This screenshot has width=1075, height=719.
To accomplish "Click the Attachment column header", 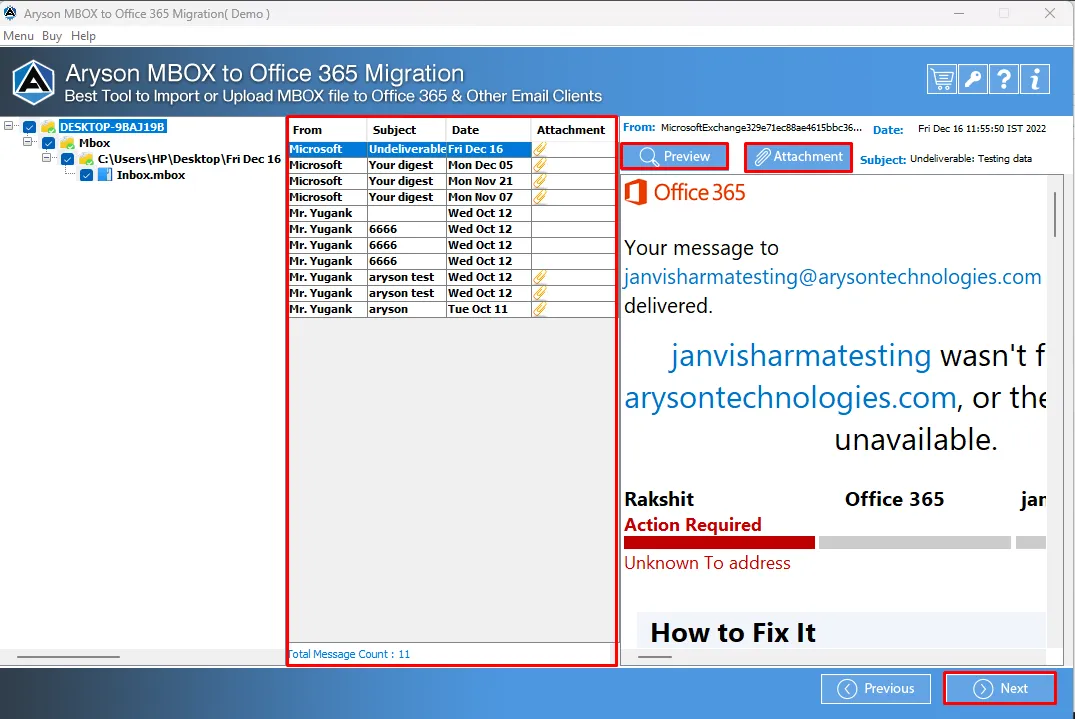I will [x=572, y=130].
